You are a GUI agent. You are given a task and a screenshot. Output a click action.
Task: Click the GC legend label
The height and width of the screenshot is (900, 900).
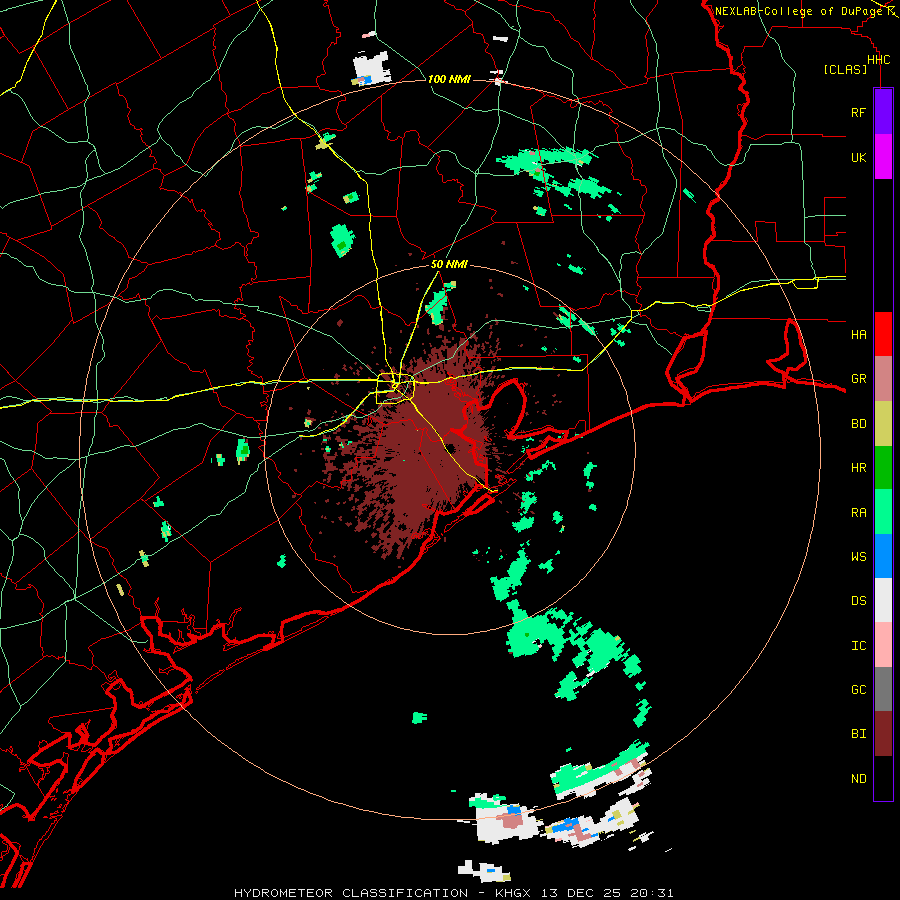tap(858, 689)
